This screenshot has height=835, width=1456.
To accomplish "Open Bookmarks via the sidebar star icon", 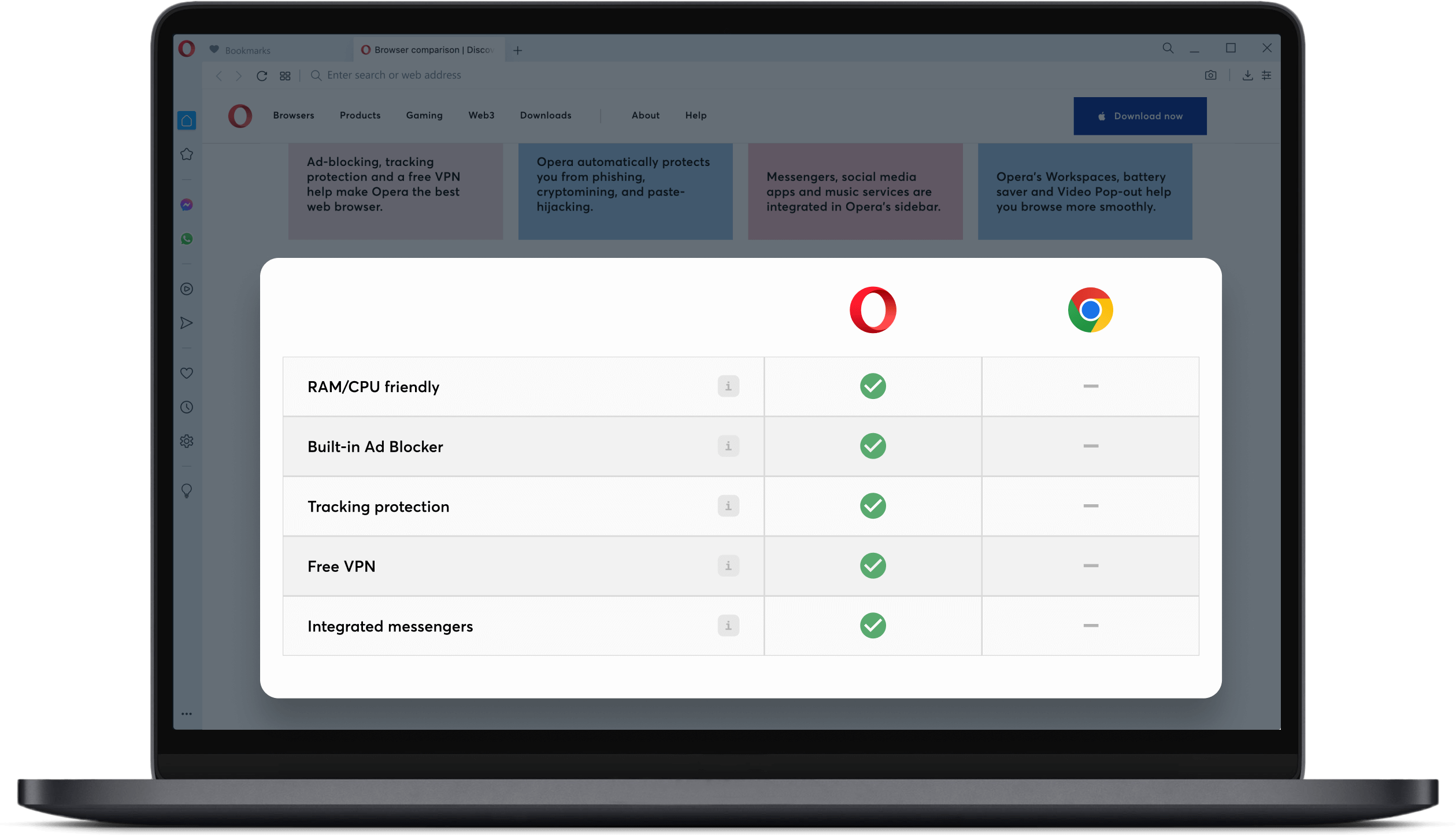I will click(186, 154).
